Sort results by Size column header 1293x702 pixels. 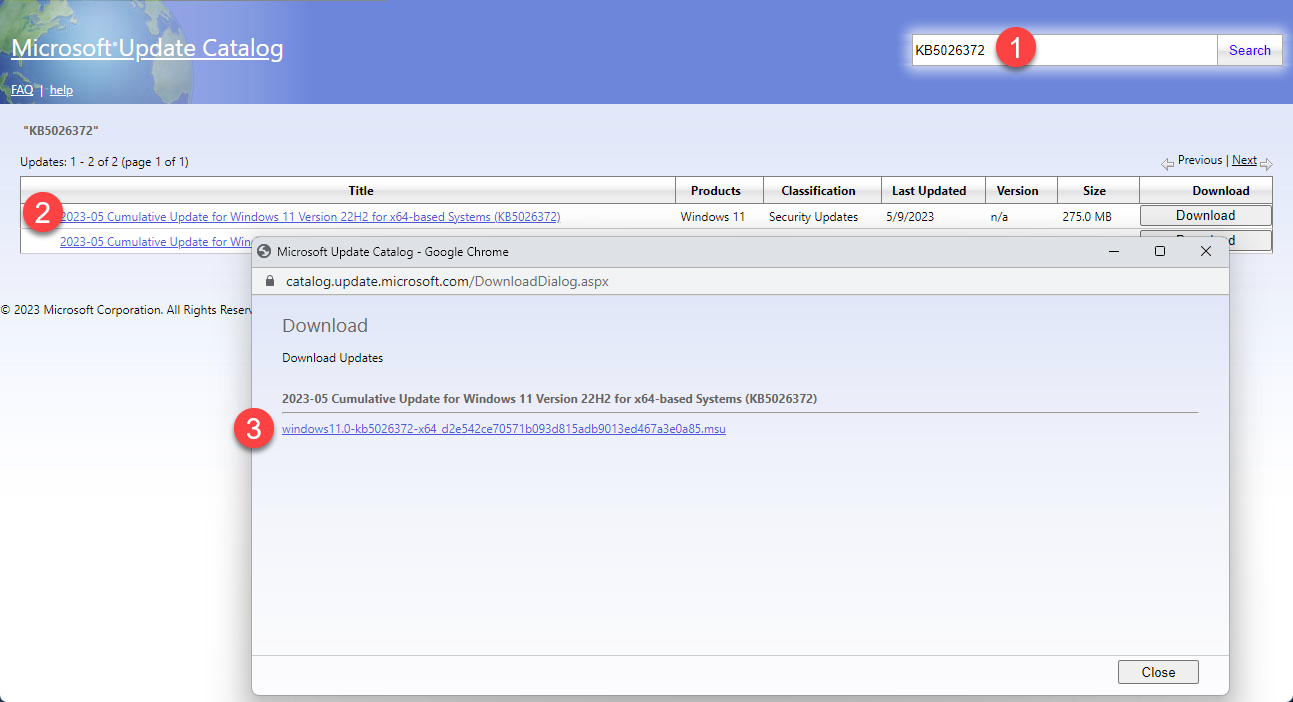pyautogui.click(x=1094, y=191)
